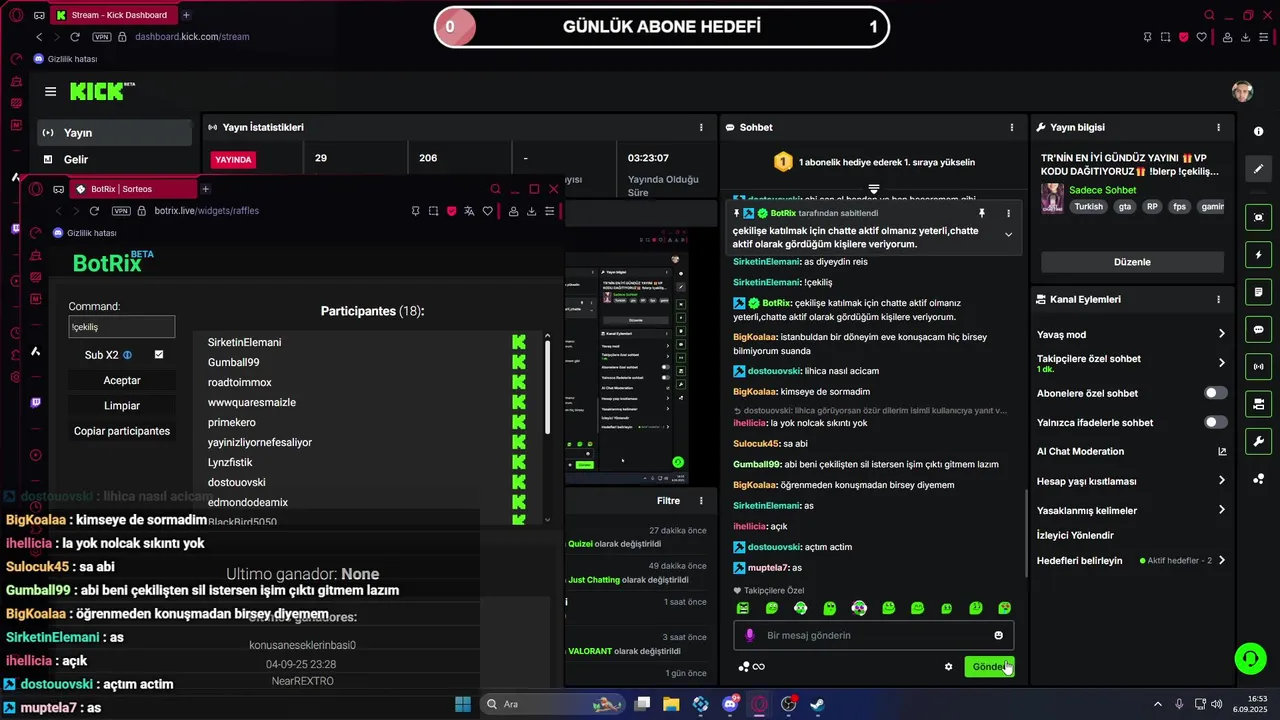Click the info icon in right sidebar
1280x720 pixels.
1258,132
